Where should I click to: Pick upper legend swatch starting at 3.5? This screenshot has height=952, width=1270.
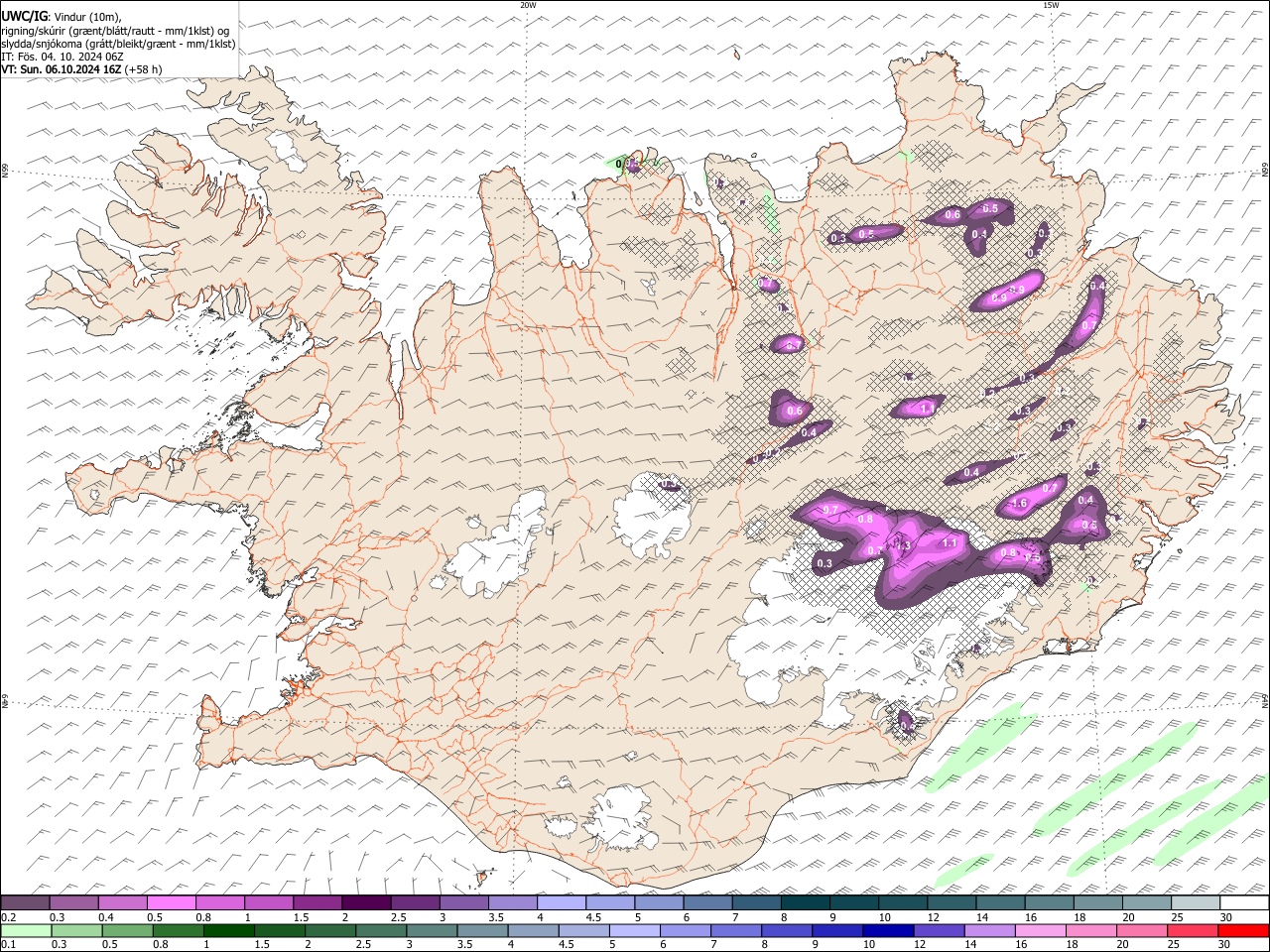tap(513, 902)
